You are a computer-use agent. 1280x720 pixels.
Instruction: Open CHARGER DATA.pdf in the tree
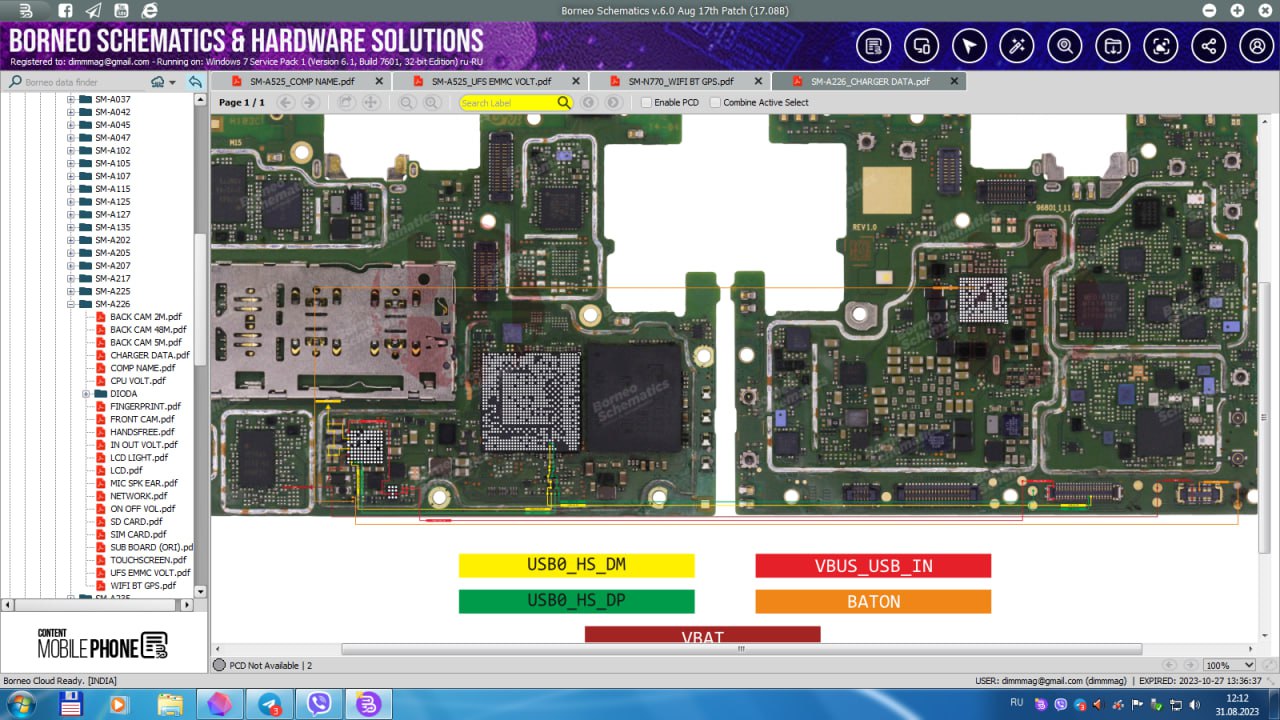click(x=149, y=355)
